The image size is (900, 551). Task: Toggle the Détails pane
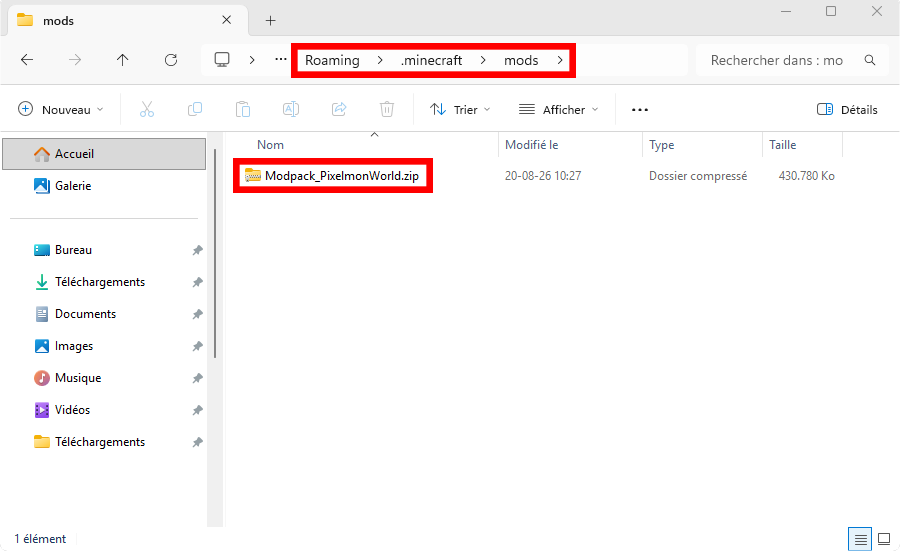(x=847, y=109)
